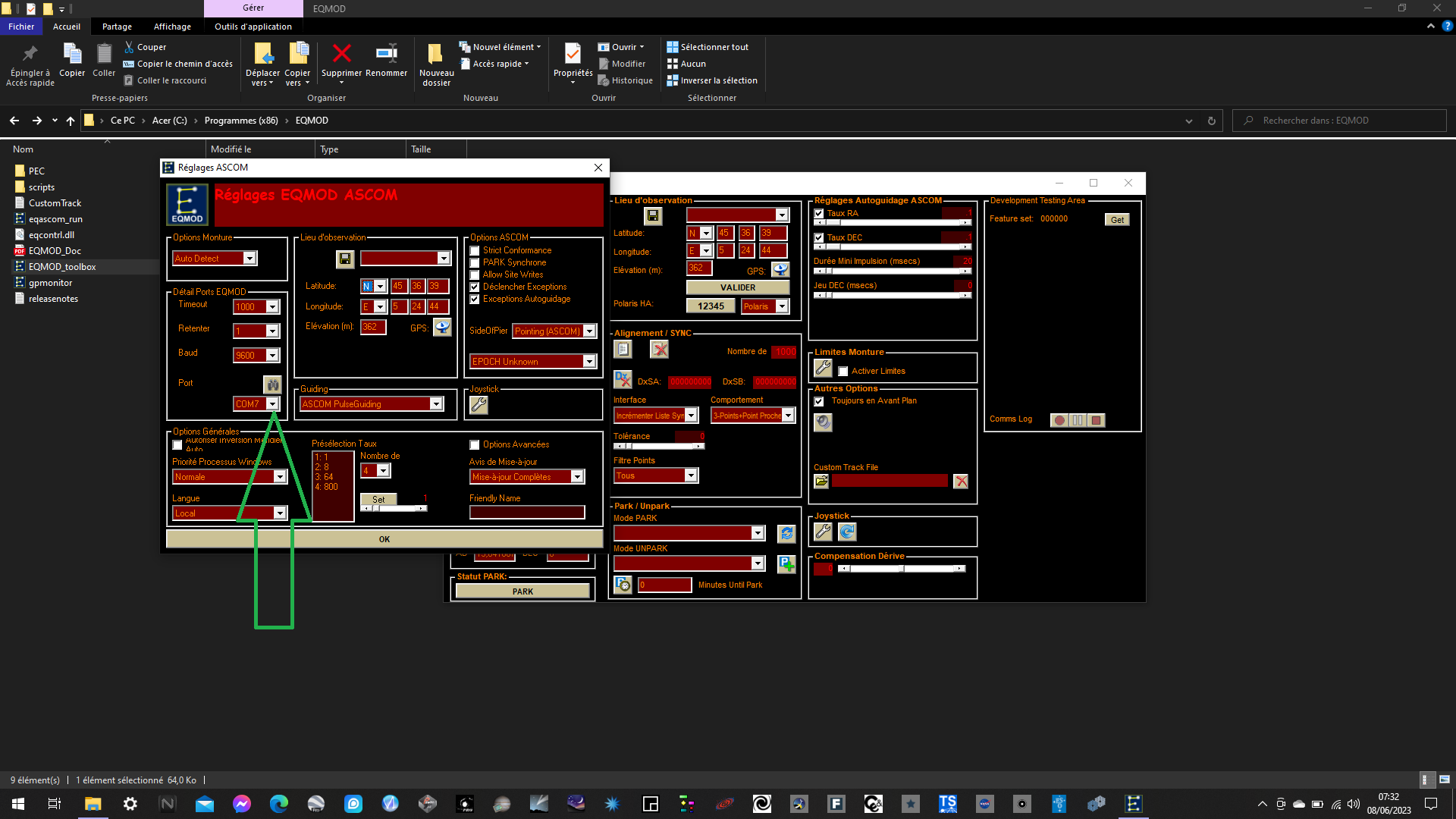This screenshot has height=819, width=1456.
Task: Click Get in Development Testing Area
Action: coord(1117,220)
